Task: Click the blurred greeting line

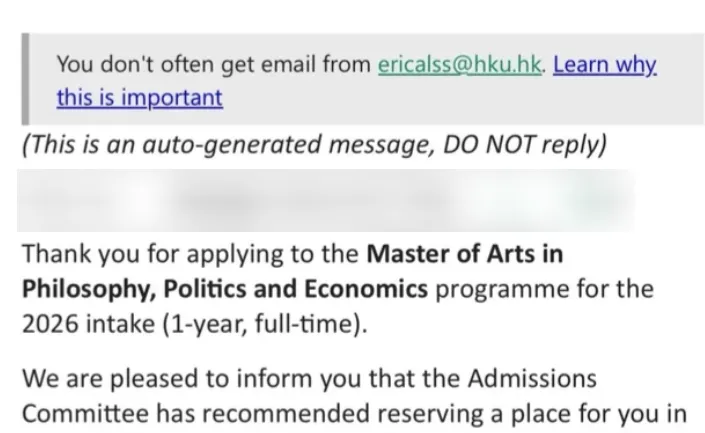Action: (326, 201)
